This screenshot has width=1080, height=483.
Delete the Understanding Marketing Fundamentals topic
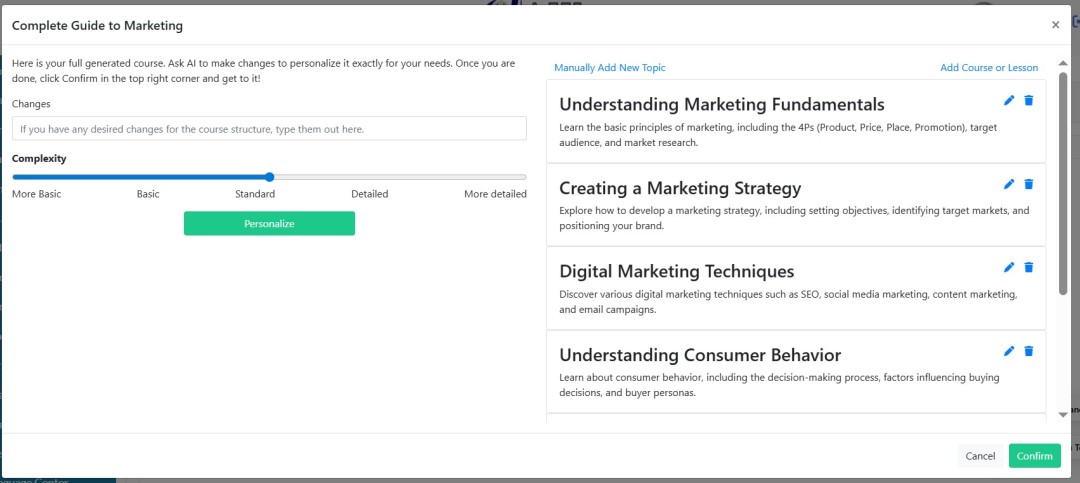point(1029,101)
